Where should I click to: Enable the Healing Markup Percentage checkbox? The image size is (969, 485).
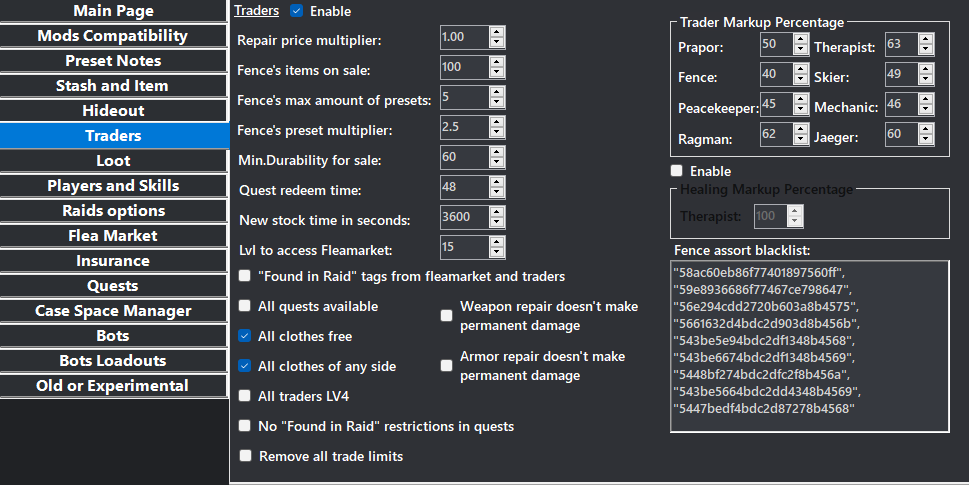pos(677,171)
